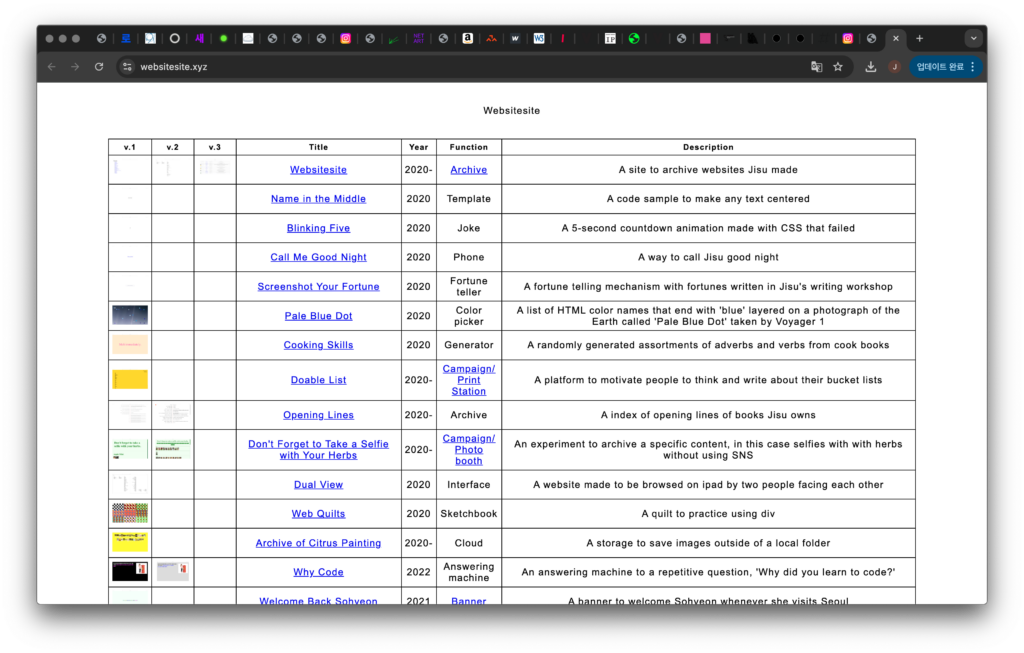
Task: Expand the tab search dropdown chevron
Action: [x=973, y=39]
